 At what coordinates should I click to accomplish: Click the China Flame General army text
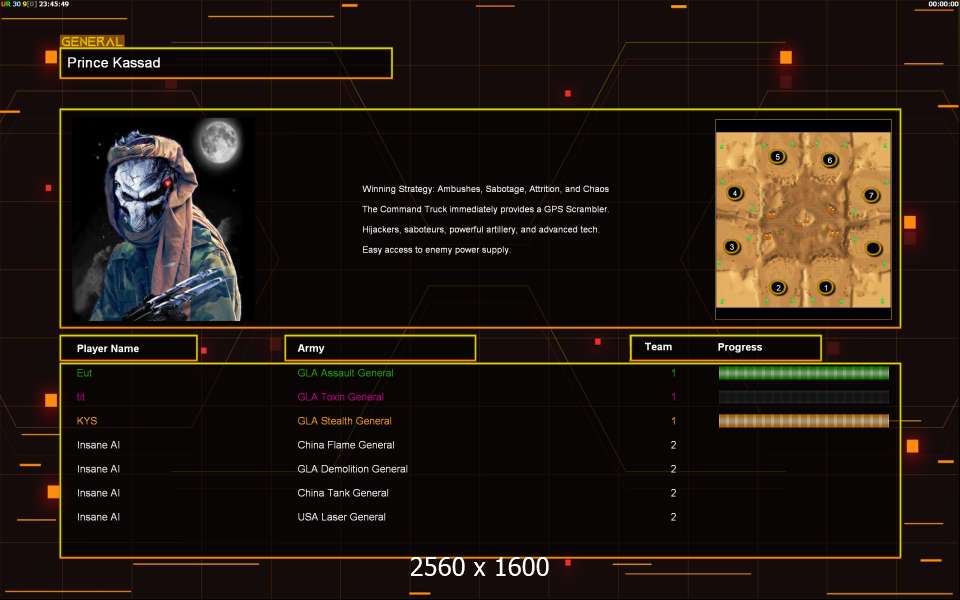pos(346,445)
